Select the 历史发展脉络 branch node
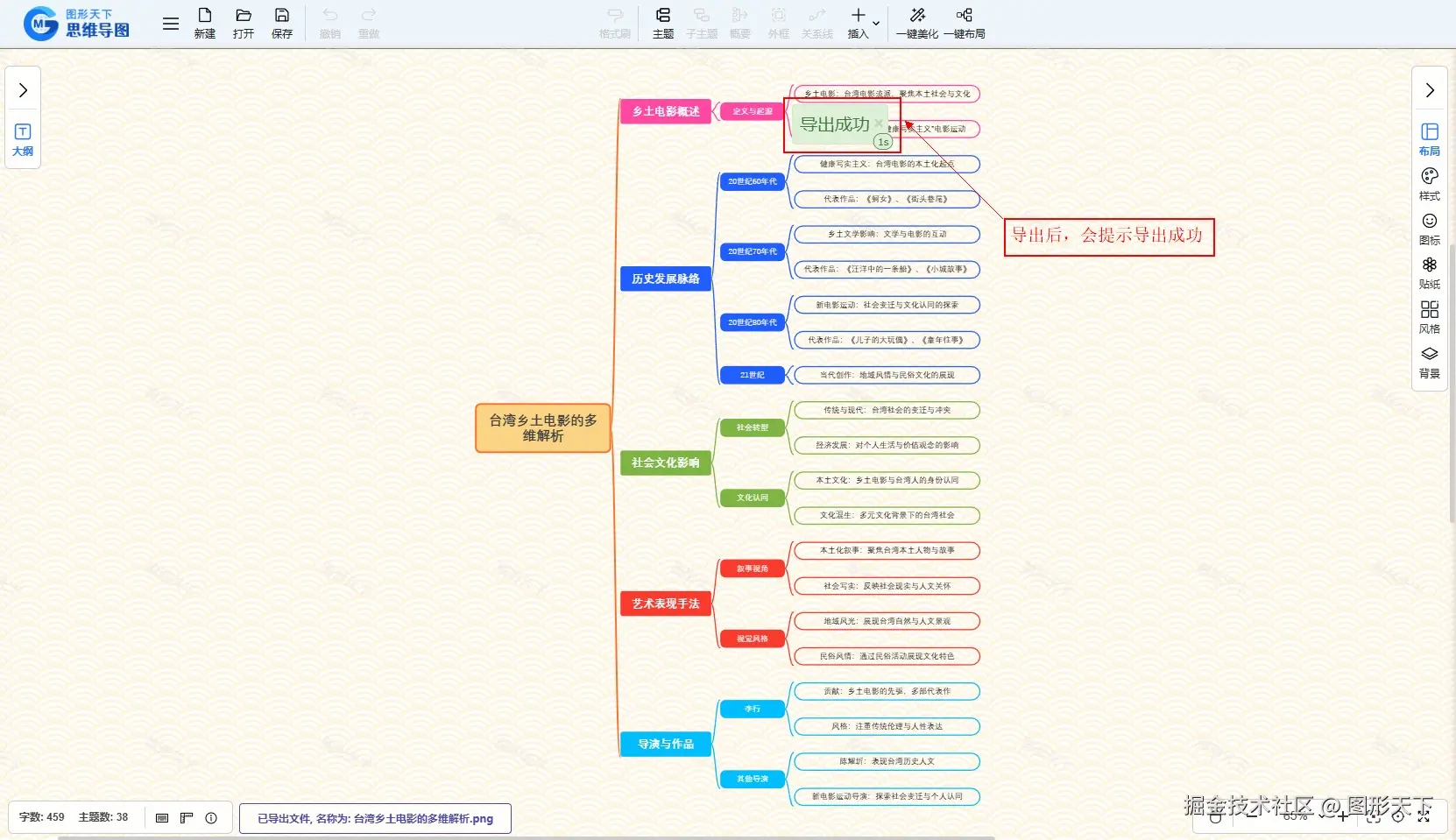 tap(666, 279)
